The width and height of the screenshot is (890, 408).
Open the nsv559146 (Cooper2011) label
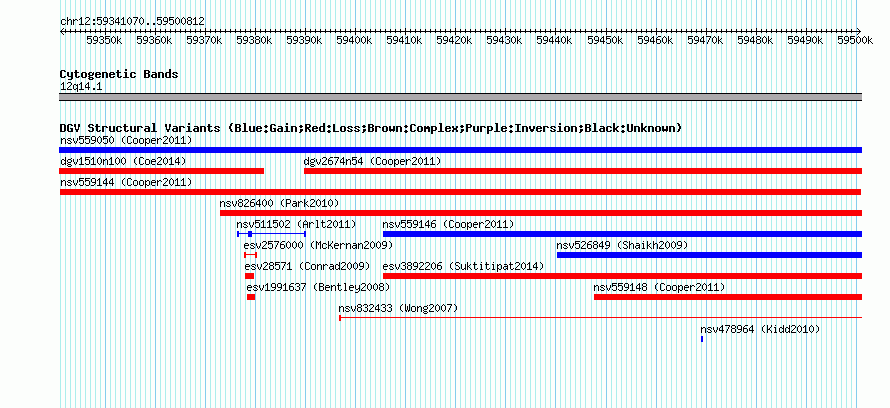(x=448, y=224)
